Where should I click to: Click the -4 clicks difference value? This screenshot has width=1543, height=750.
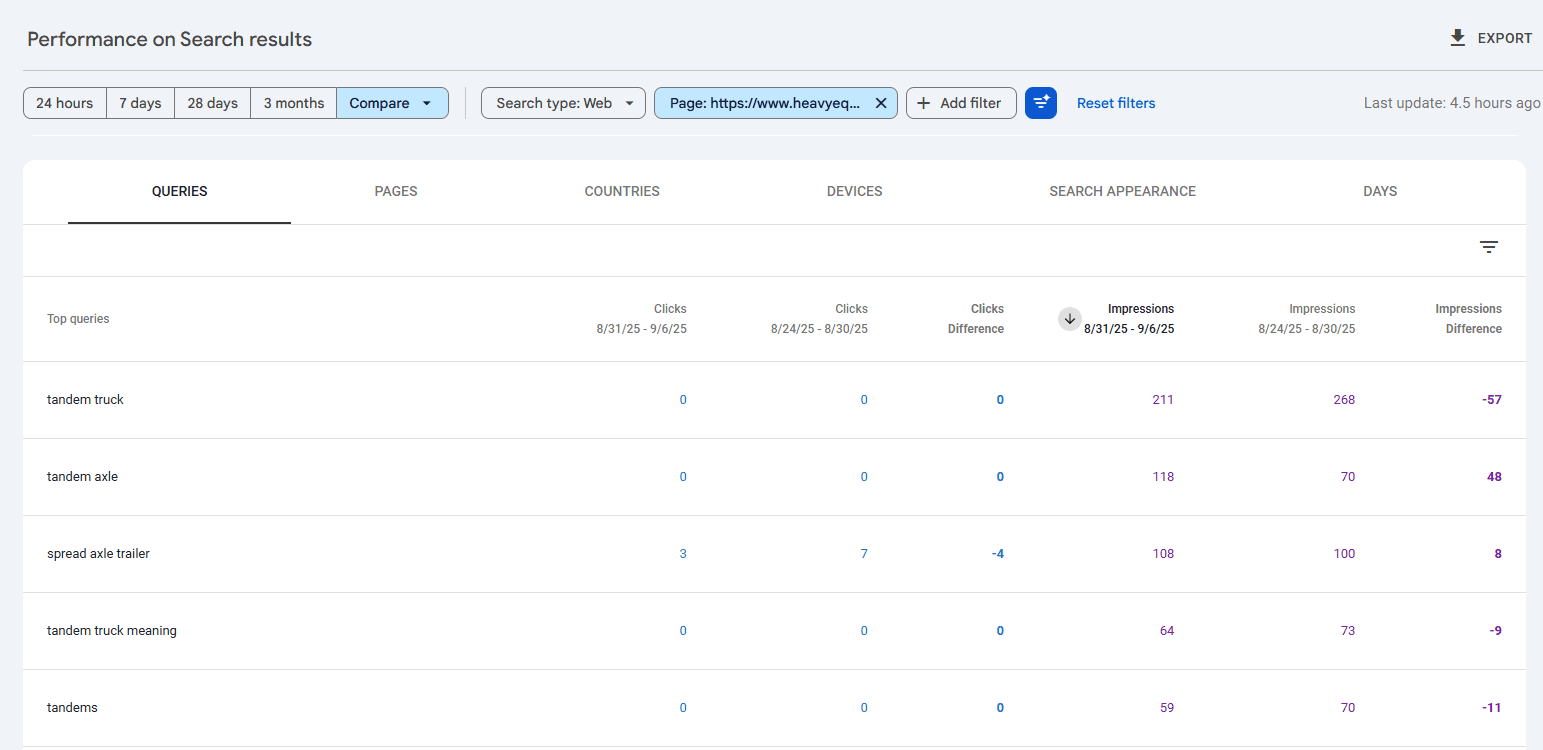click(997, 554)
